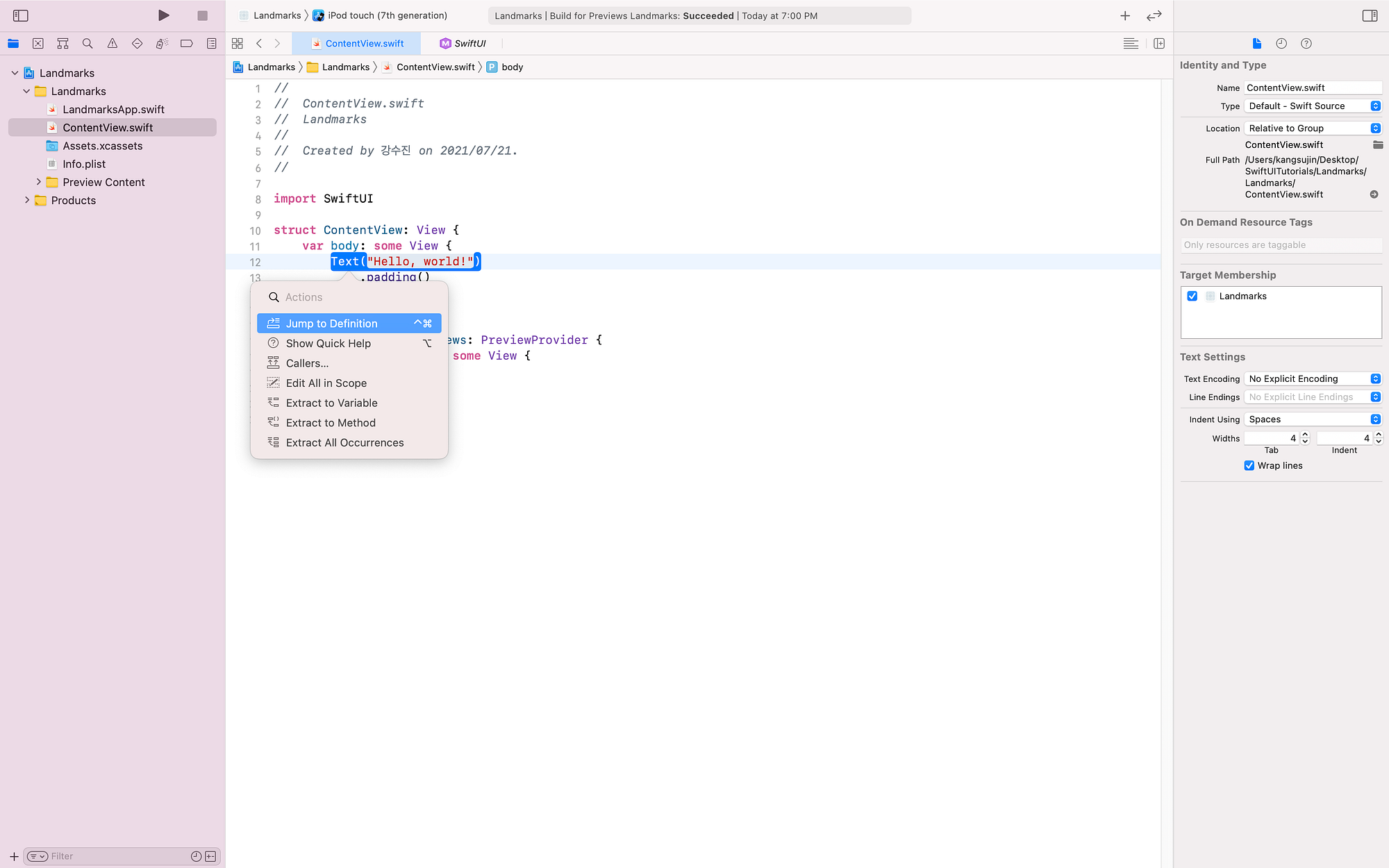Open the Find navigator magnifier icon
This screenshot has height=868, width=1389.
pyautogui.click(x=88, y=43)
